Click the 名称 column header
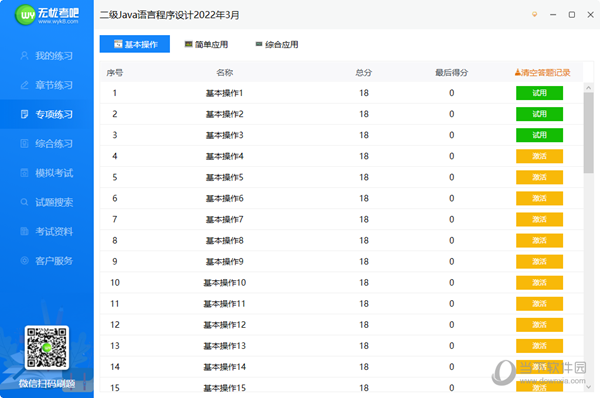Screen dimensions: 600x398 tap(225, 72)
